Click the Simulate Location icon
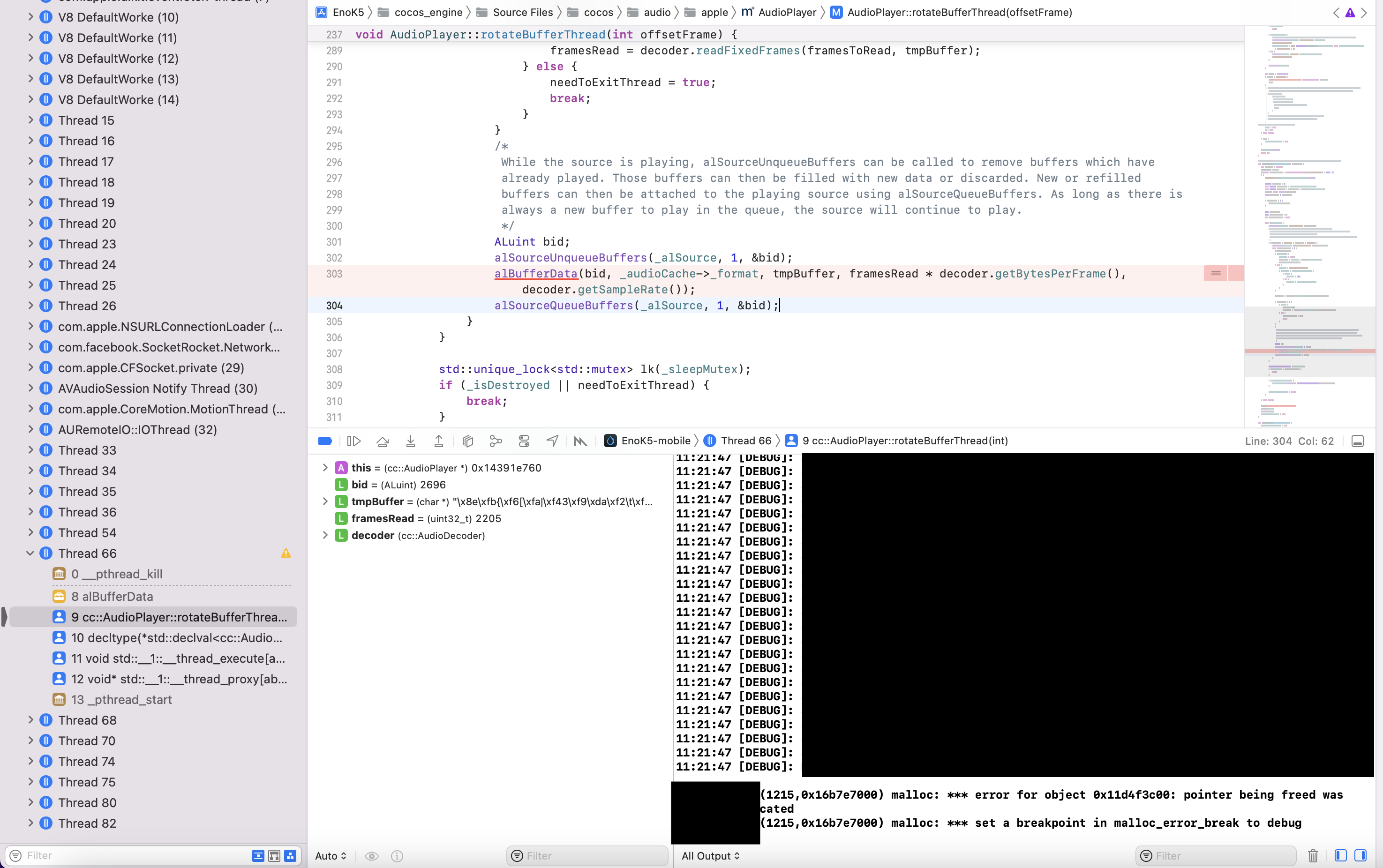Screen dimensions: 1383x868 click(552, 441)
